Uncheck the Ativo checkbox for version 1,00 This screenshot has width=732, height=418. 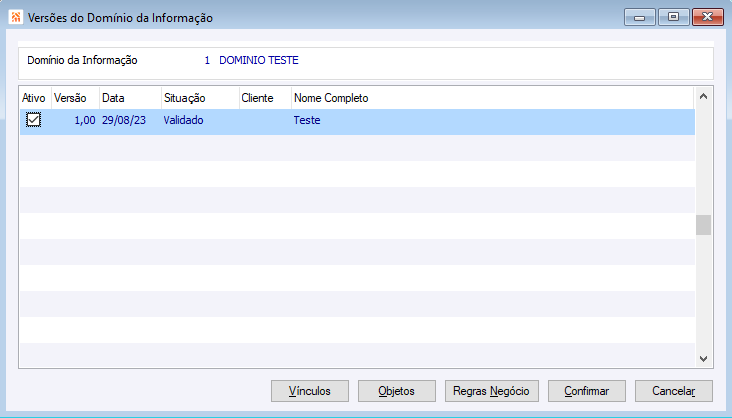[34, 120]
